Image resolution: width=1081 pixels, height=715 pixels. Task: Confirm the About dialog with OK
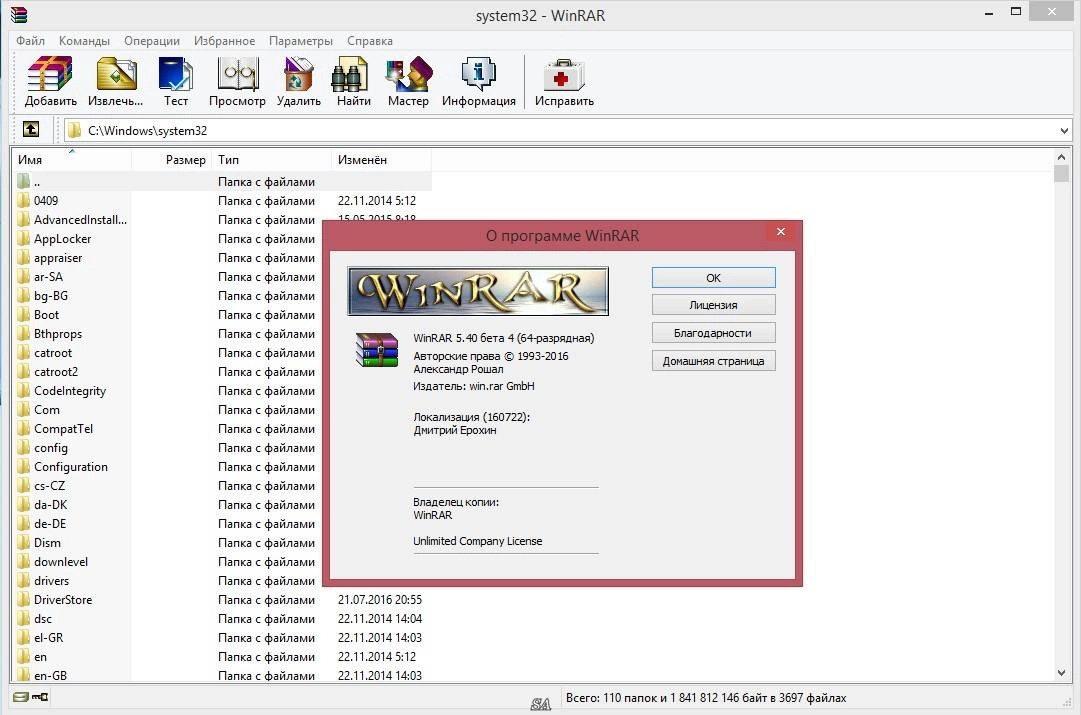(714, 278)
